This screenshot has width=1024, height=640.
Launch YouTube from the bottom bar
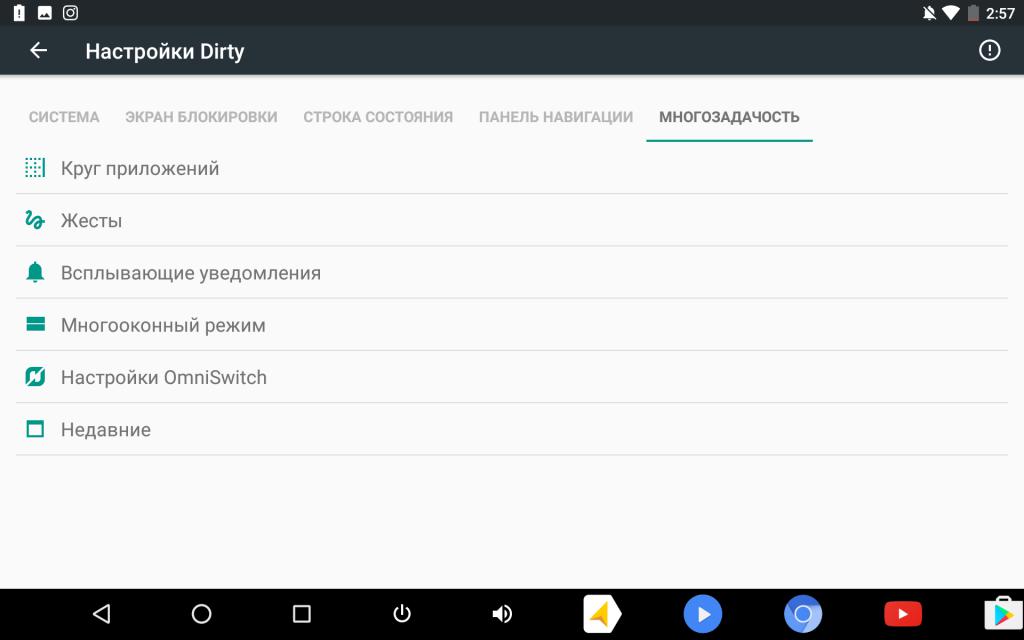click(903, 614)
